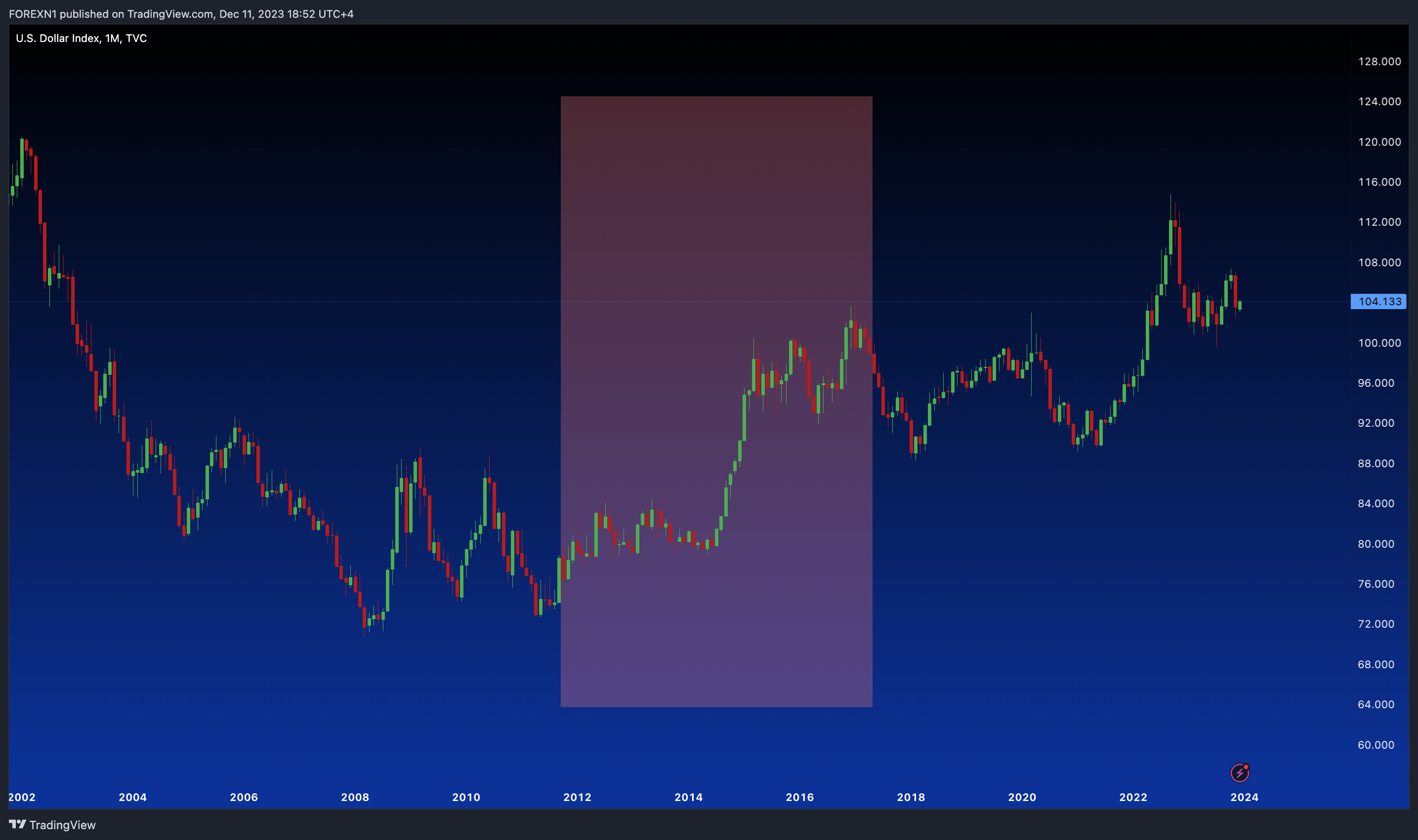Click the 108.000 price axis label

1379,262
